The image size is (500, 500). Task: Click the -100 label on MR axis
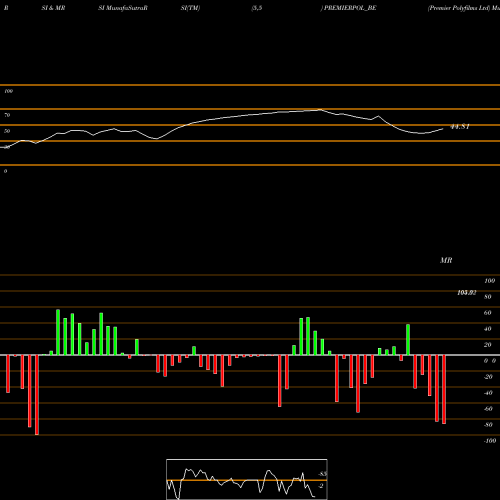[x=490, y=441]
